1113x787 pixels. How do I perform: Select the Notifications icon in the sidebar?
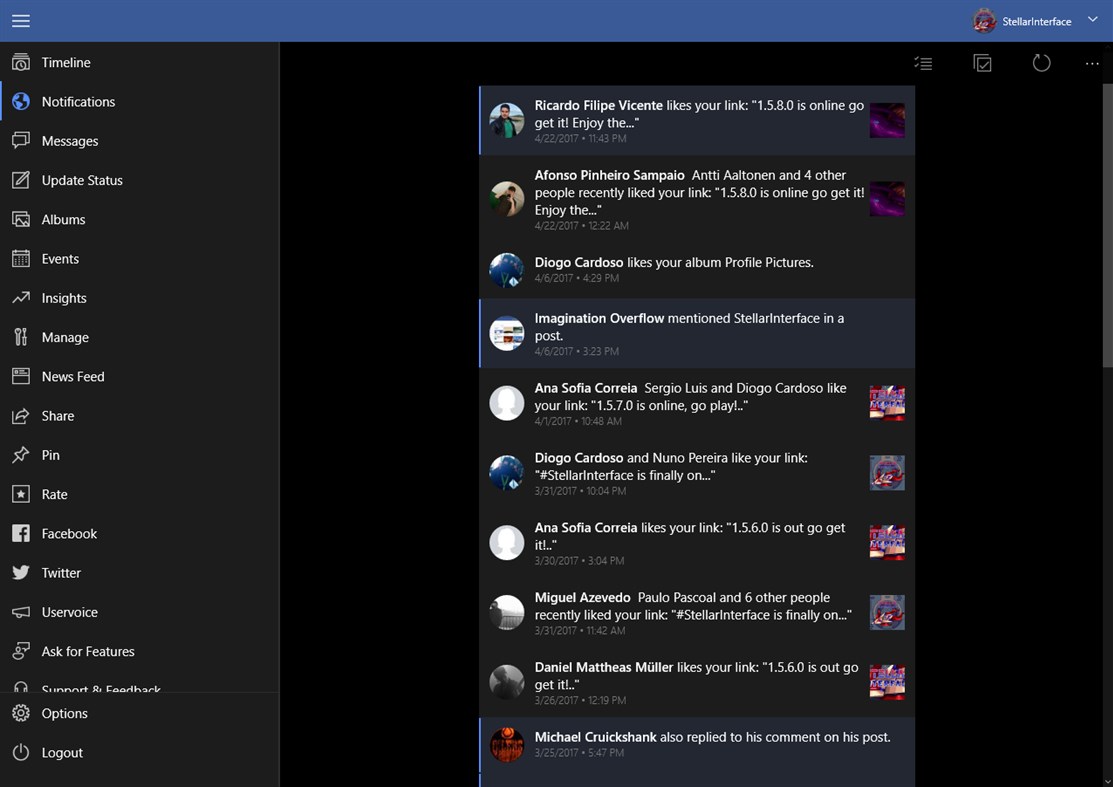[x=20, y=101]
